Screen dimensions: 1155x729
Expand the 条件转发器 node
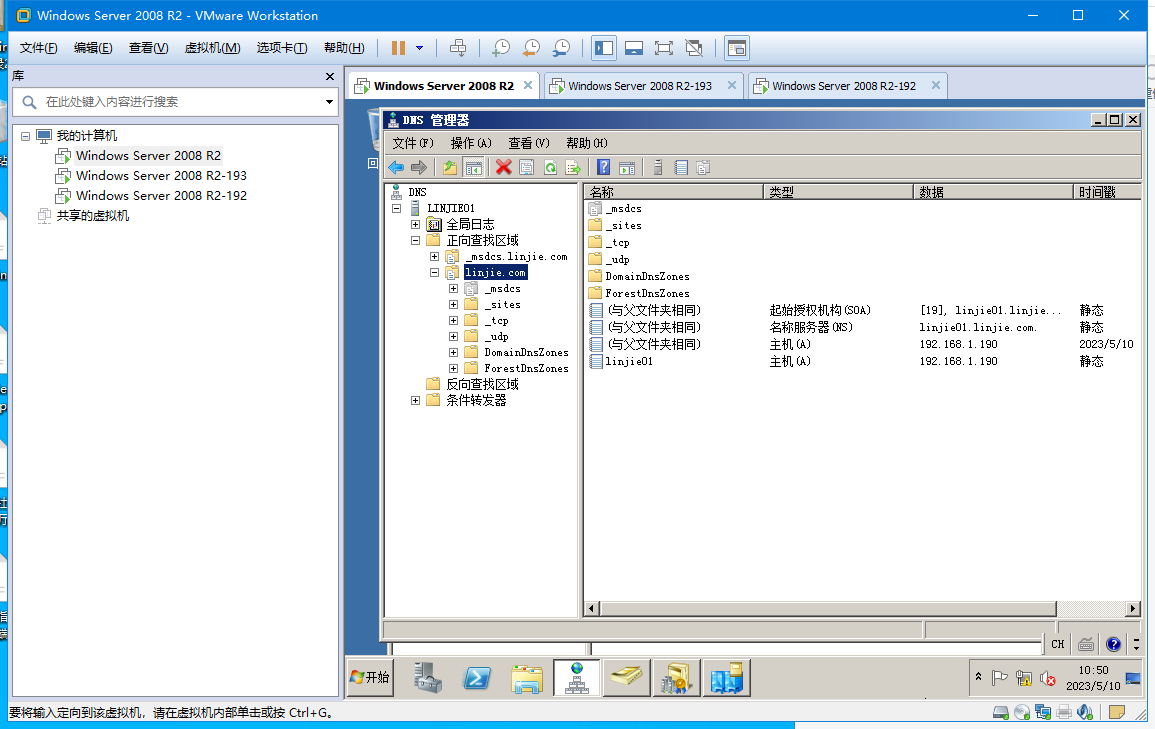(415, 401)
